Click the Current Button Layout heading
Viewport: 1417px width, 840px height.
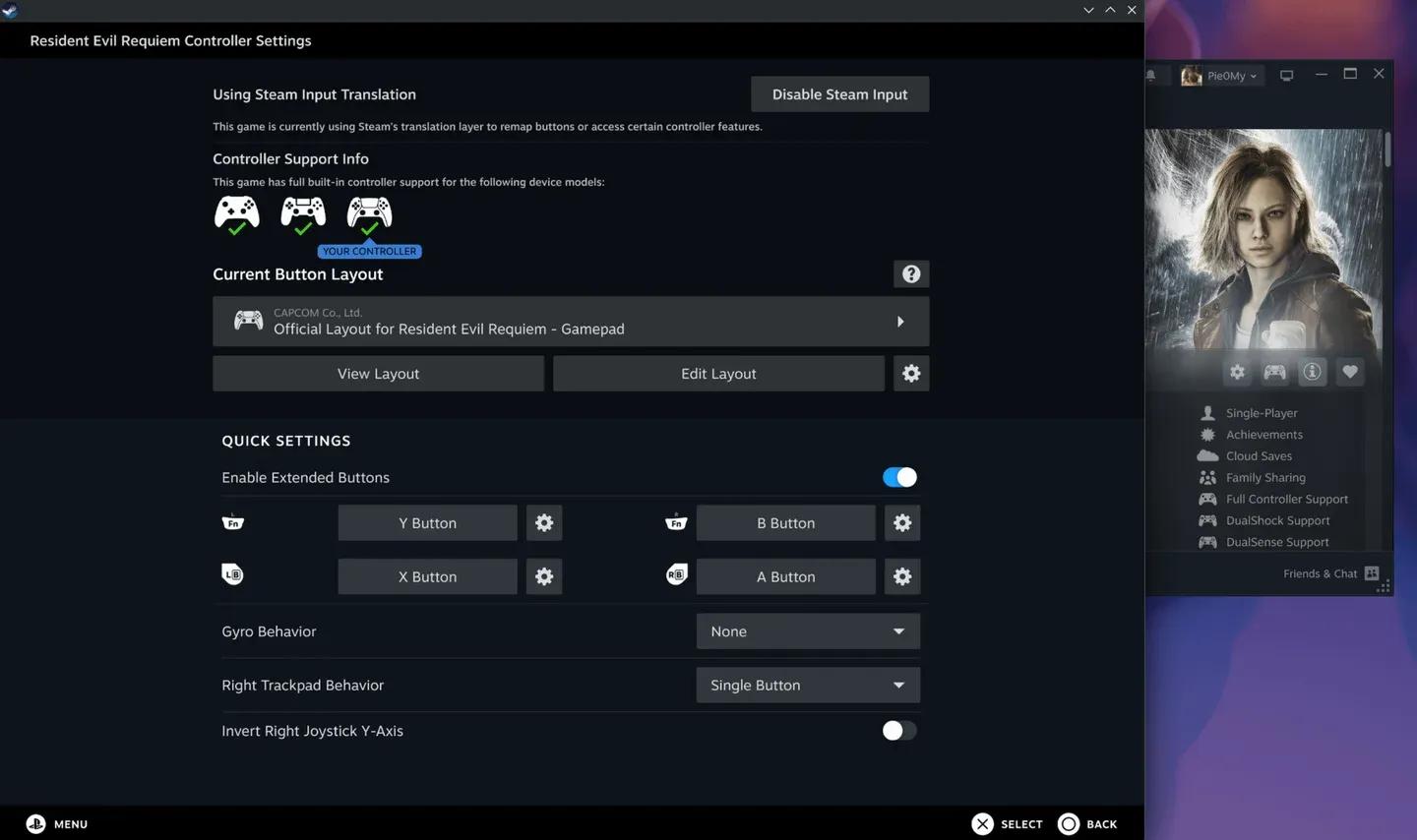click(x=297, y=274)
